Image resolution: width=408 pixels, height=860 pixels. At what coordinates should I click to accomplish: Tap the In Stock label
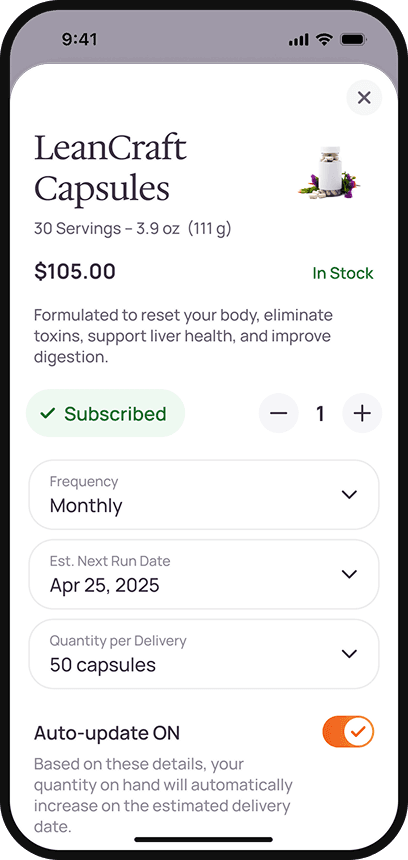pos(343,273)
